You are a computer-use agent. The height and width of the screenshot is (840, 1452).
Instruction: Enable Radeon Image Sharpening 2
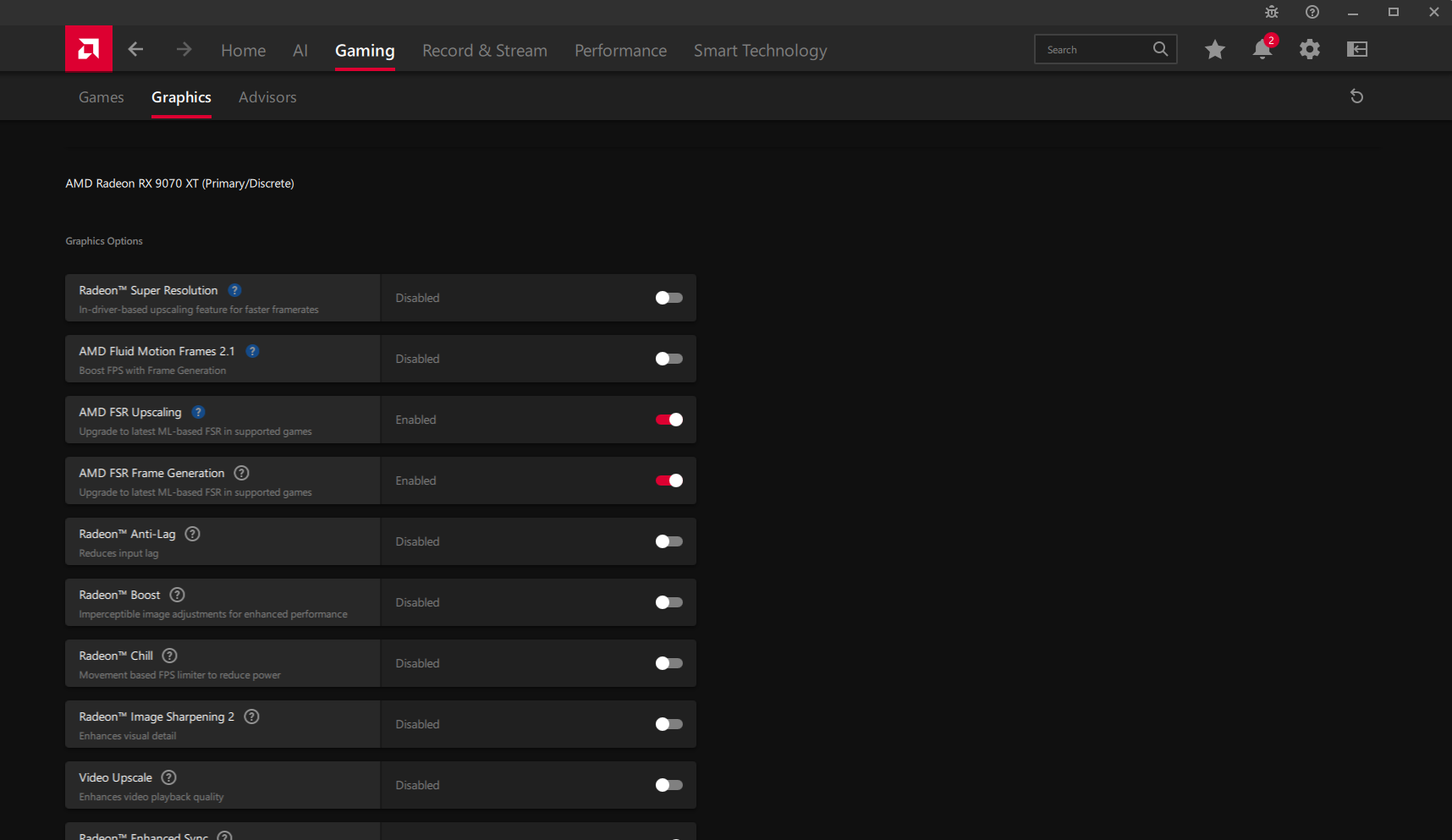pos(668,724)
